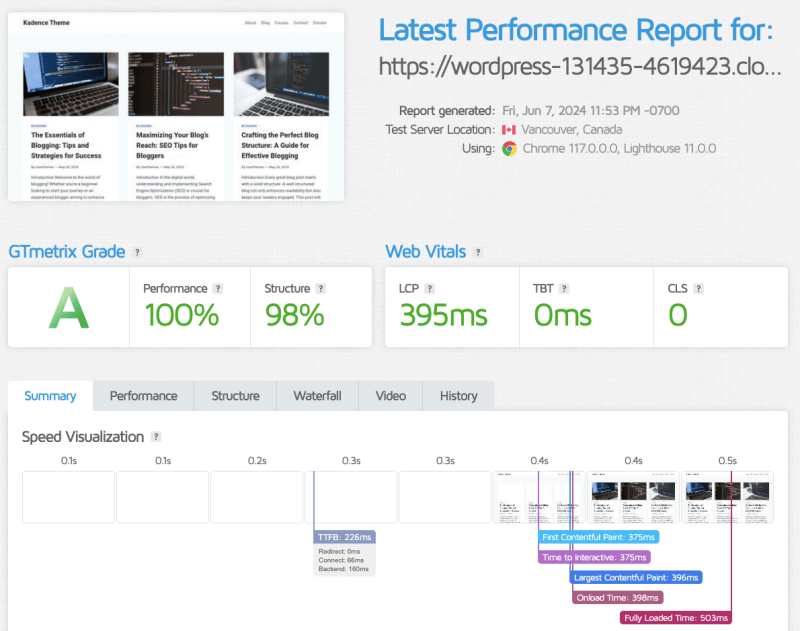800x631 pixels.
Task: Click the TTFB: 226ms marker
Action: pos(344,537)
